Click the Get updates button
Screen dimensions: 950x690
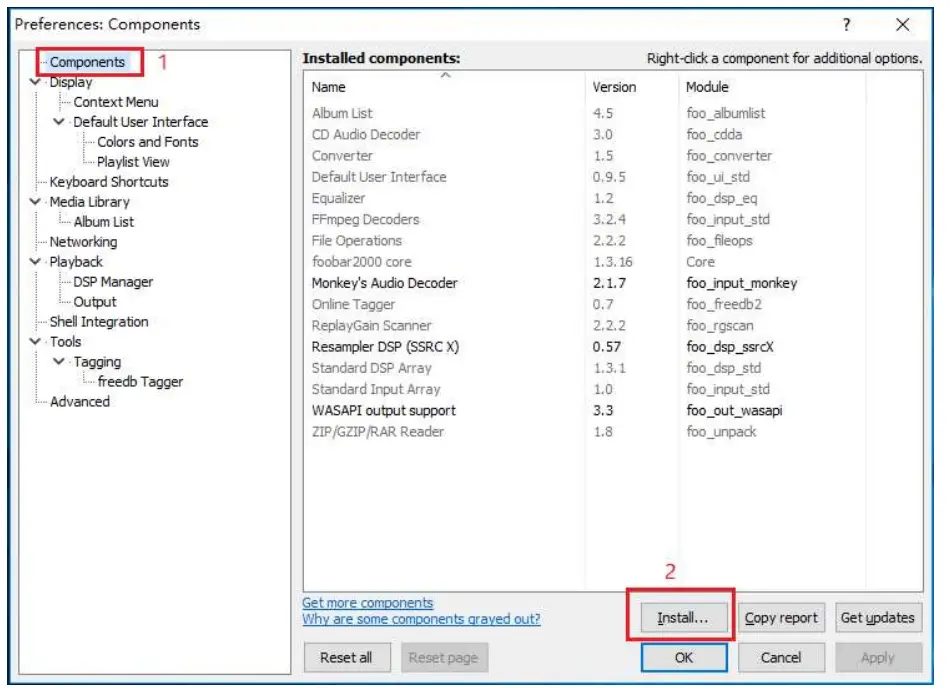(878, 618)
